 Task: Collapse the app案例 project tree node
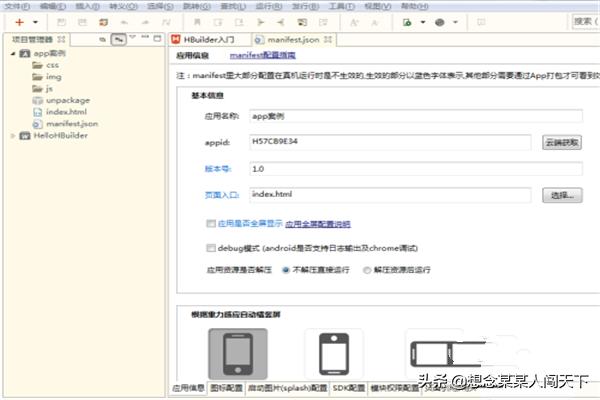[11, 53]
